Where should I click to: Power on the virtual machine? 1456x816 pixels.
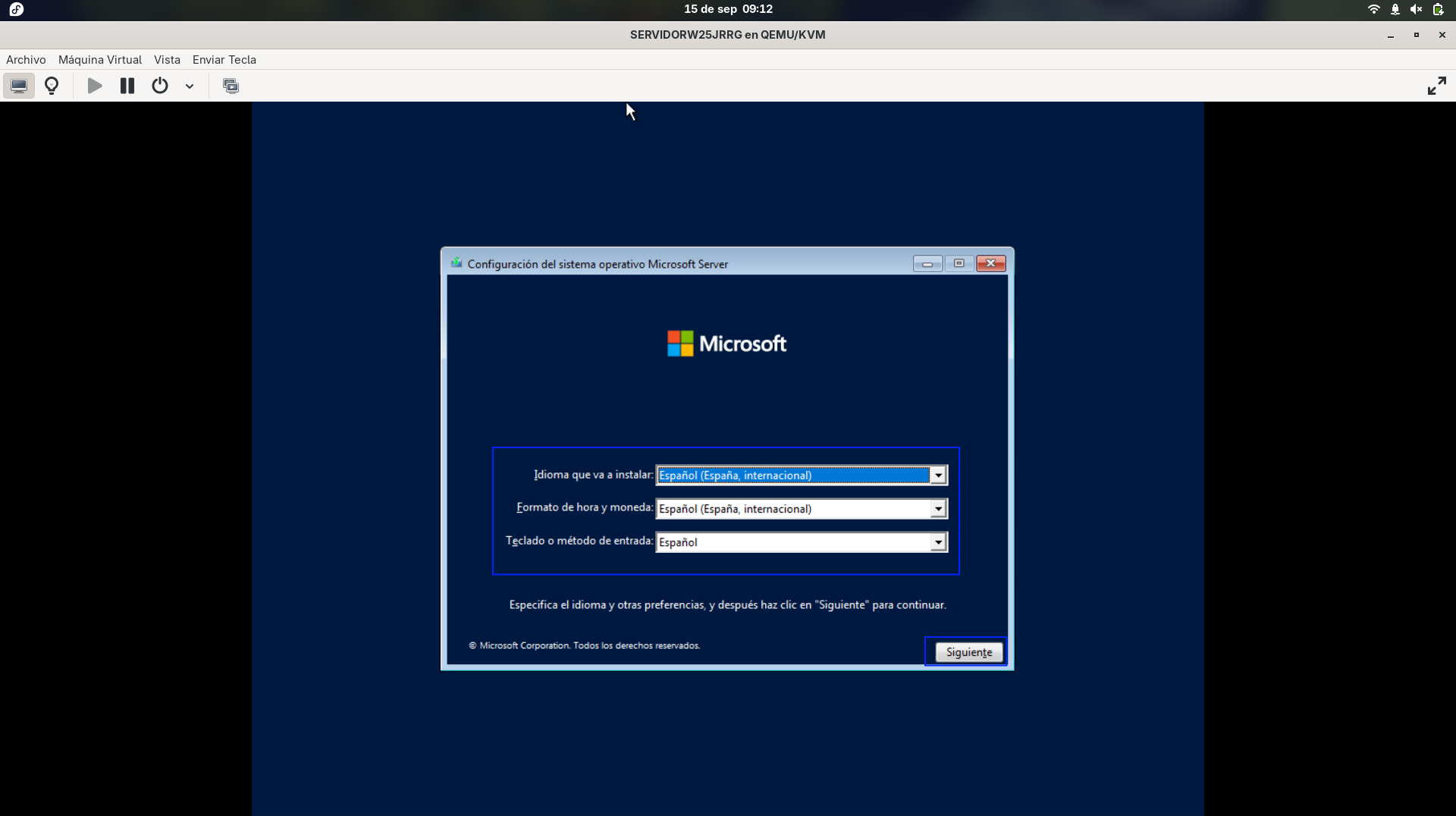click(95, 86)
